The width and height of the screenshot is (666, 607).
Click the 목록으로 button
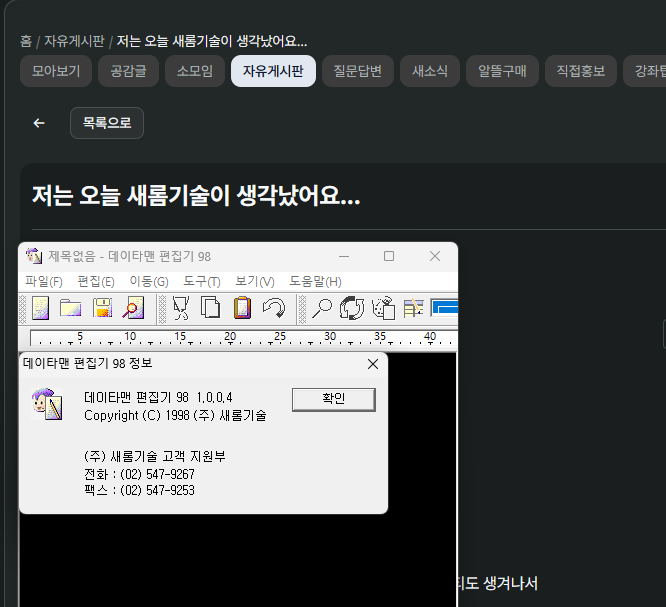tap(107, 123)
